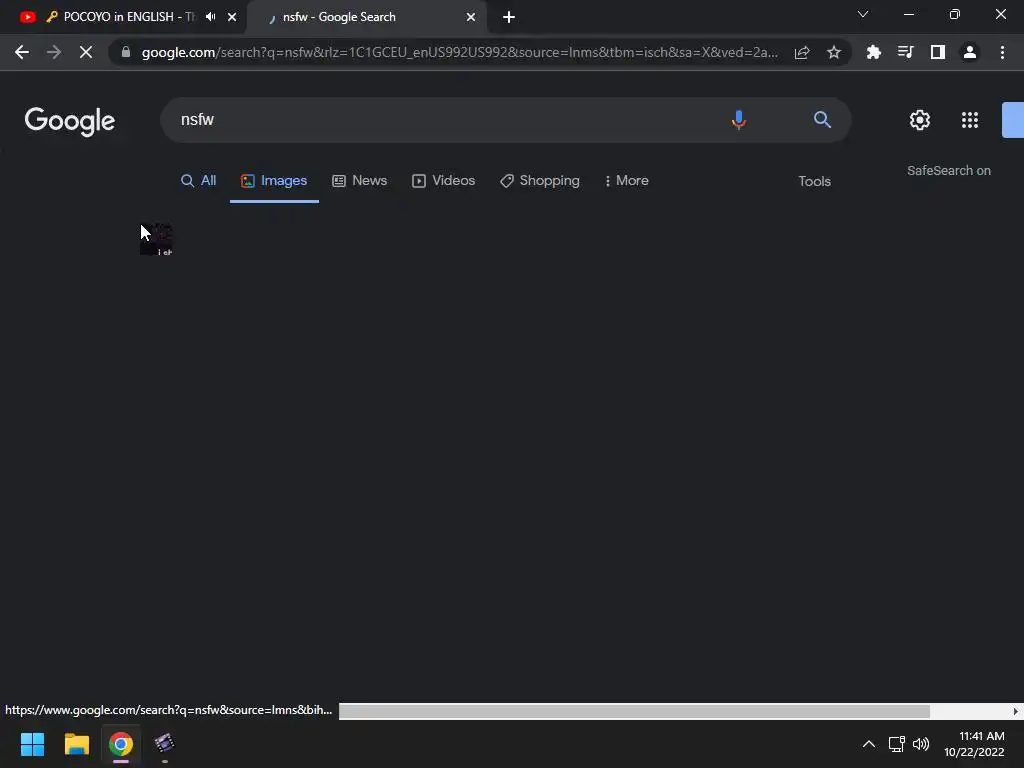1024x768 pixels.
Task: Click the blue search magnifier button
Action: 822,120
